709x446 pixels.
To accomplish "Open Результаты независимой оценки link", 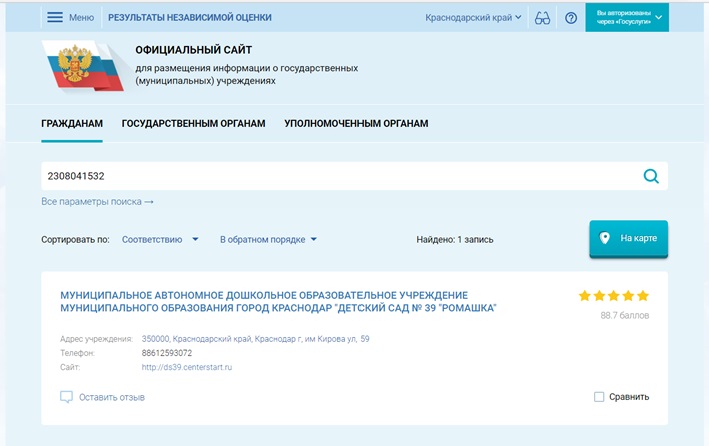I will pyautogui.click(x=190, y=18).
